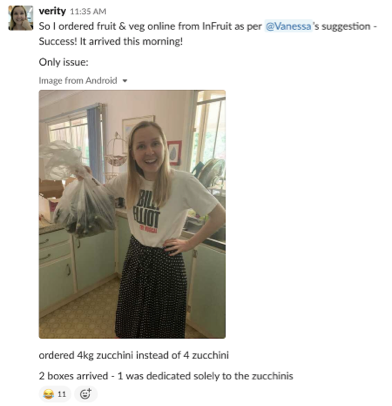
Task: Click 'Success! It arrived this morning!' text
Action: (111, 41)
